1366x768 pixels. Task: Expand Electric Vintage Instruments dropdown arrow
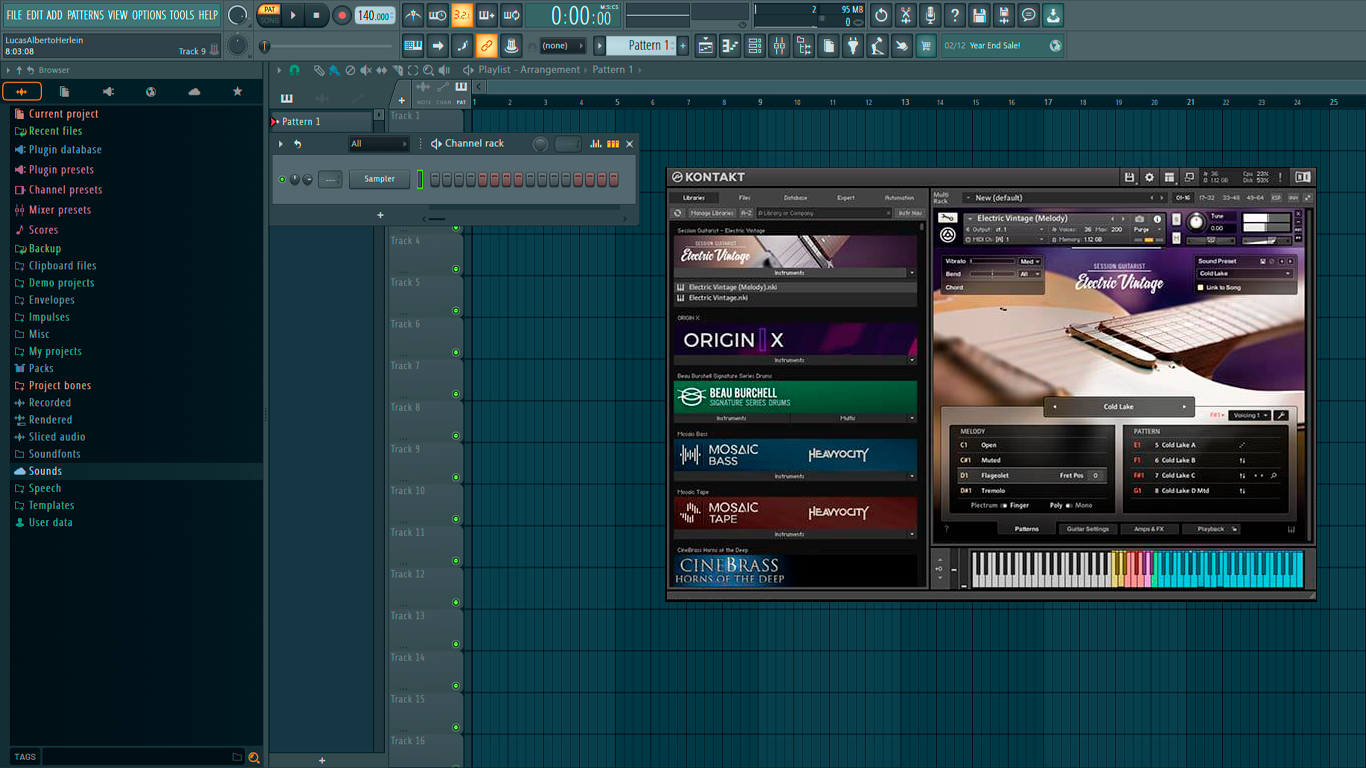pos(911,273)
